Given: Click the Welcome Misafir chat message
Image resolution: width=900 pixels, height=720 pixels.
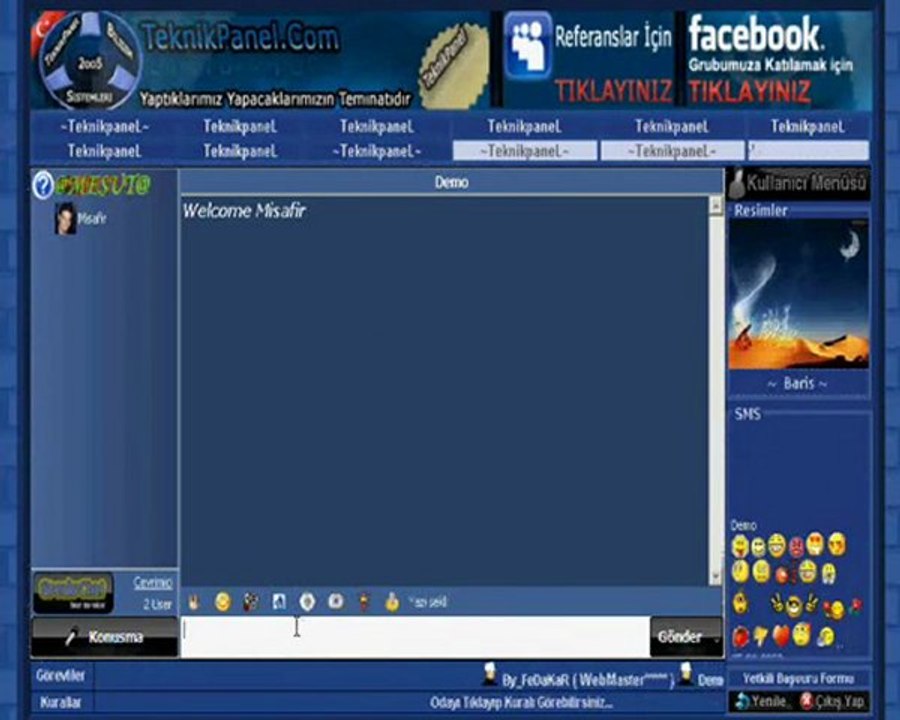Looking at the screenshot, I should click(x=244, y=211).
